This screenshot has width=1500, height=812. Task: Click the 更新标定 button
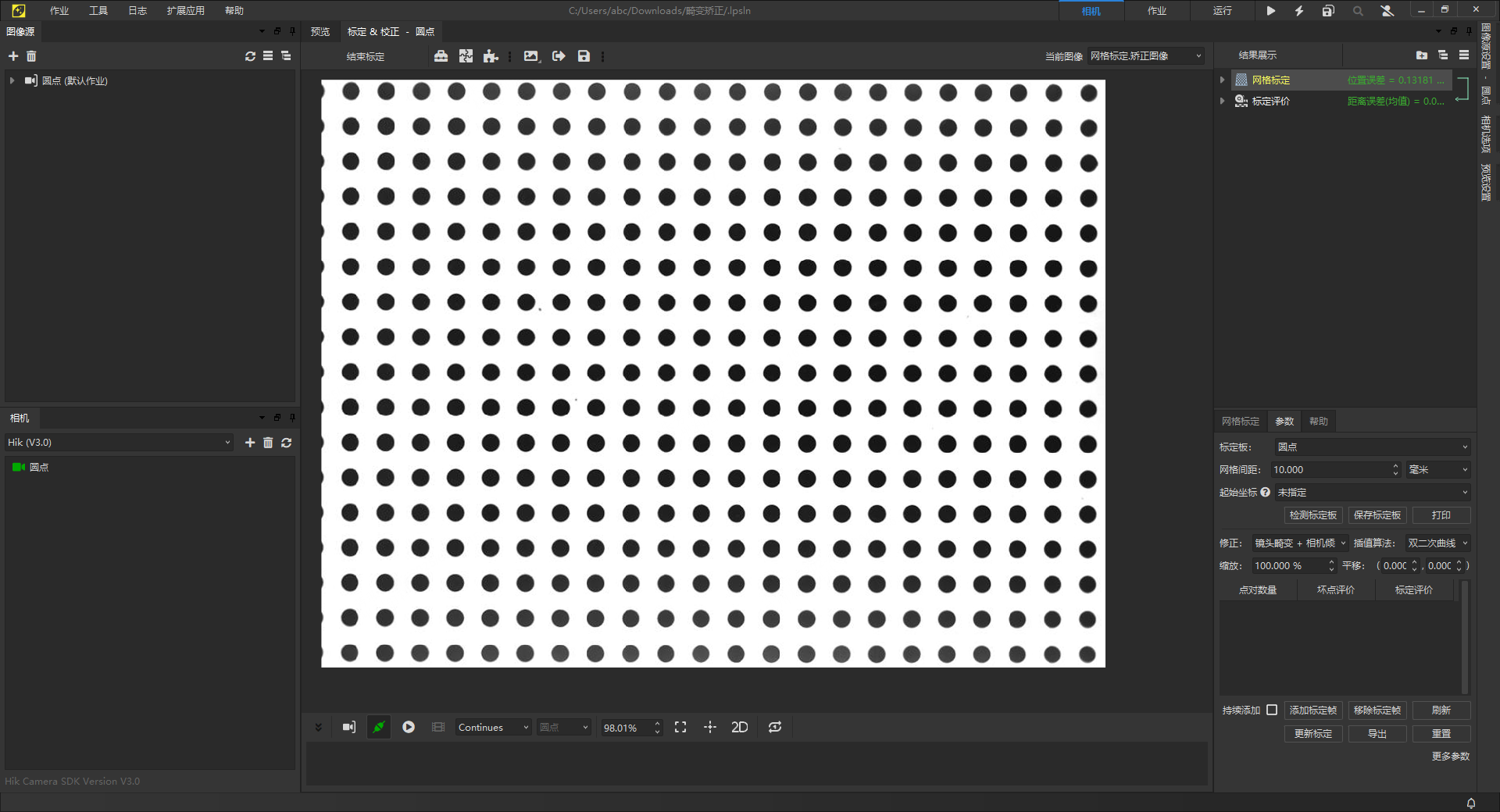pos(1312,734)
